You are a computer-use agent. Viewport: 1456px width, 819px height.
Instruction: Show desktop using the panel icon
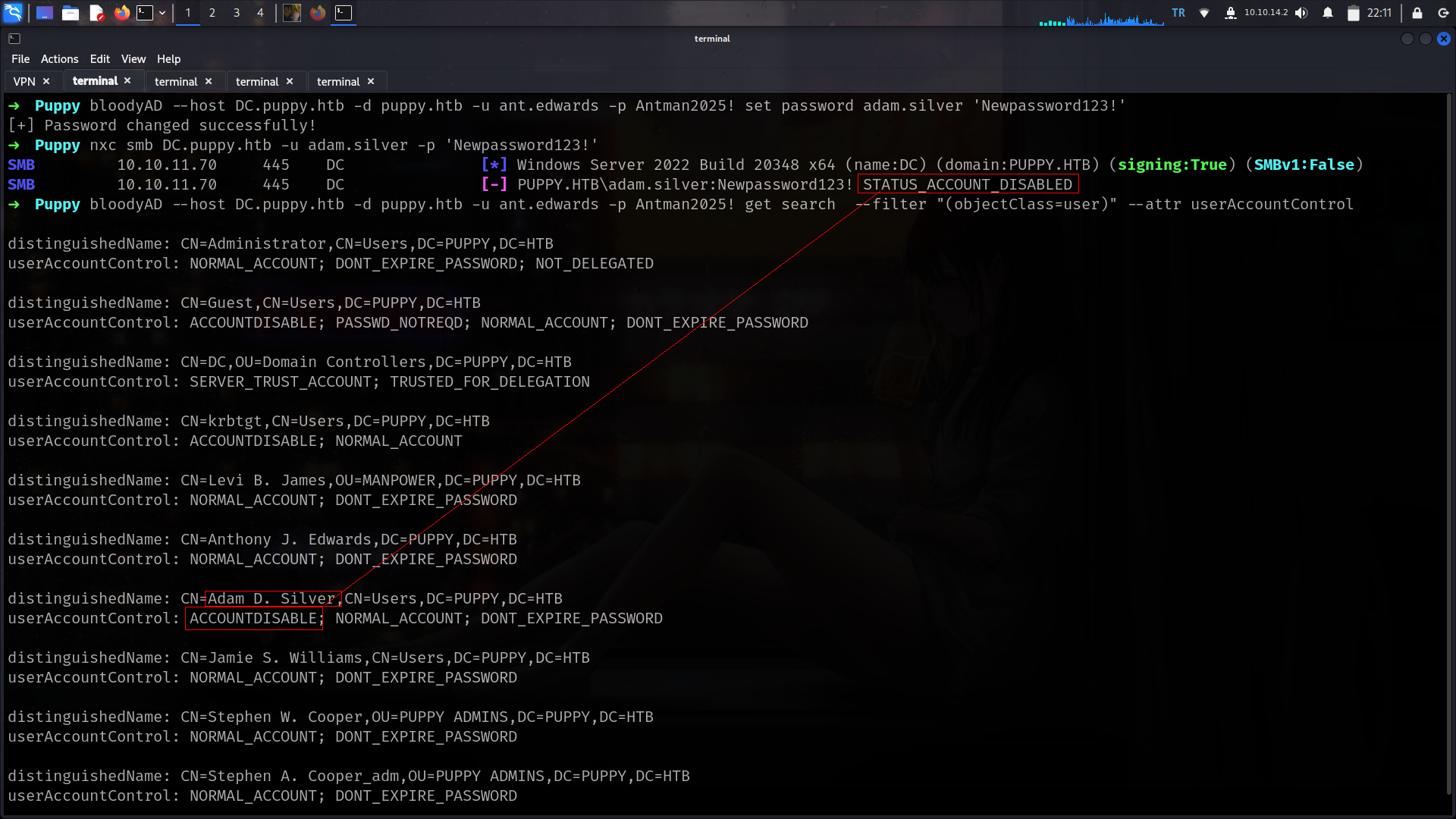(x=44, y=13)
